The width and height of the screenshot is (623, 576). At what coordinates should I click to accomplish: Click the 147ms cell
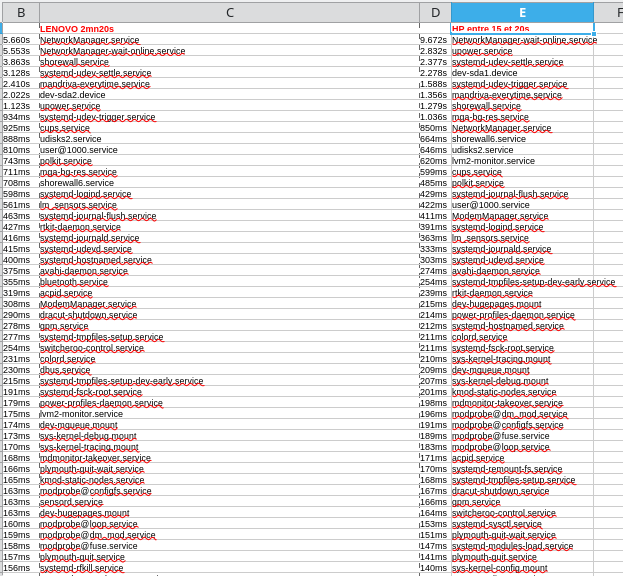coord(435,546)
